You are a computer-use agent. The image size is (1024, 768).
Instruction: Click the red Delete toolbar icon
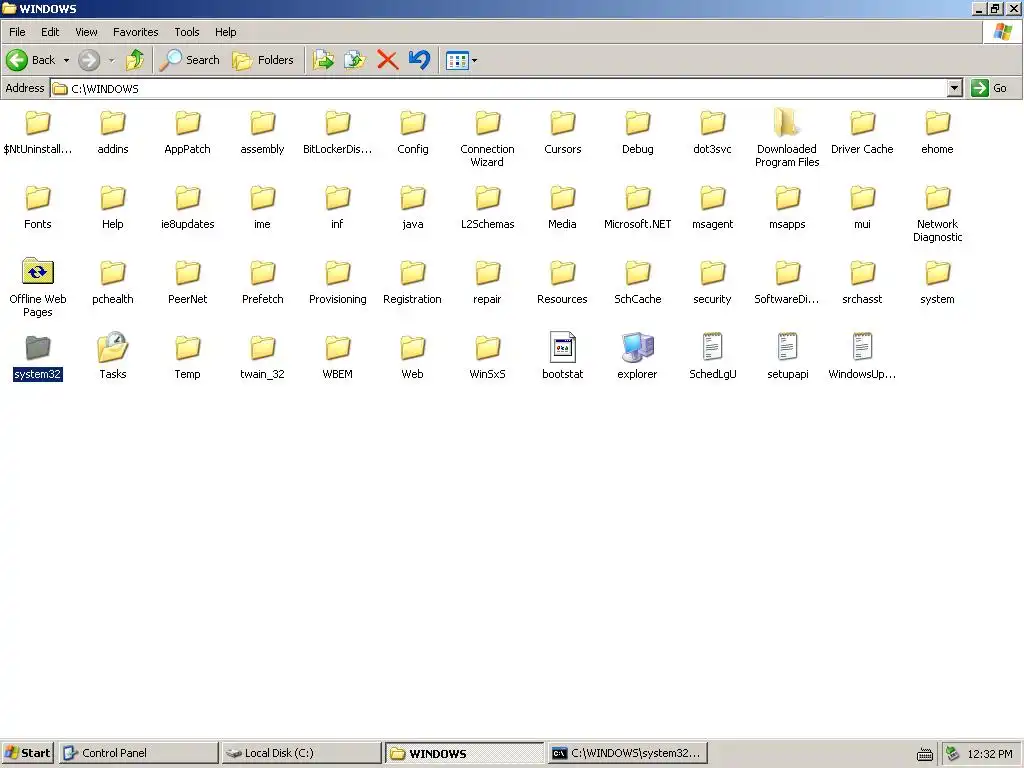click(x=387, y=60)
